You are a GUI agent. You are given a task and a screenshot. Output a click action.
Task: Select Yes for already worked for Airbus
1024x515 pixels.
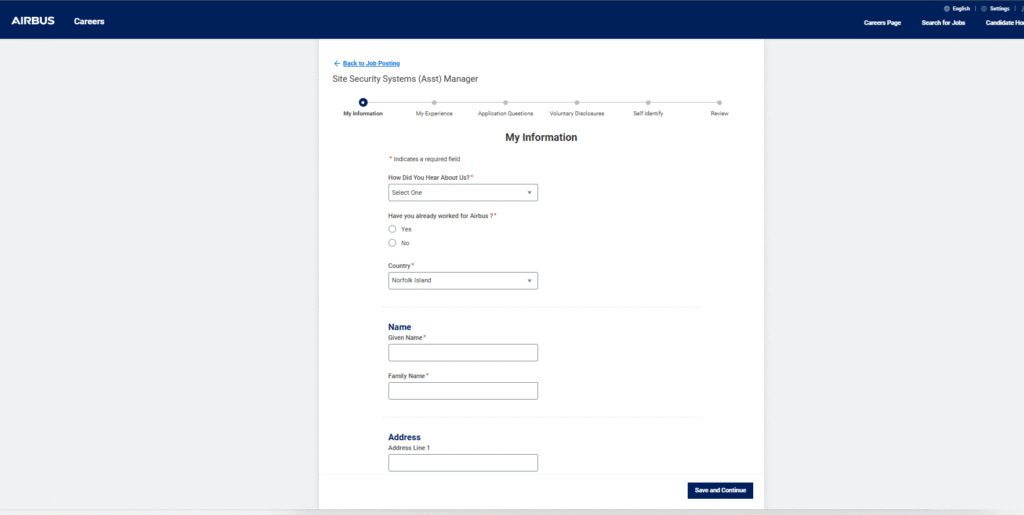coord(392,229)
